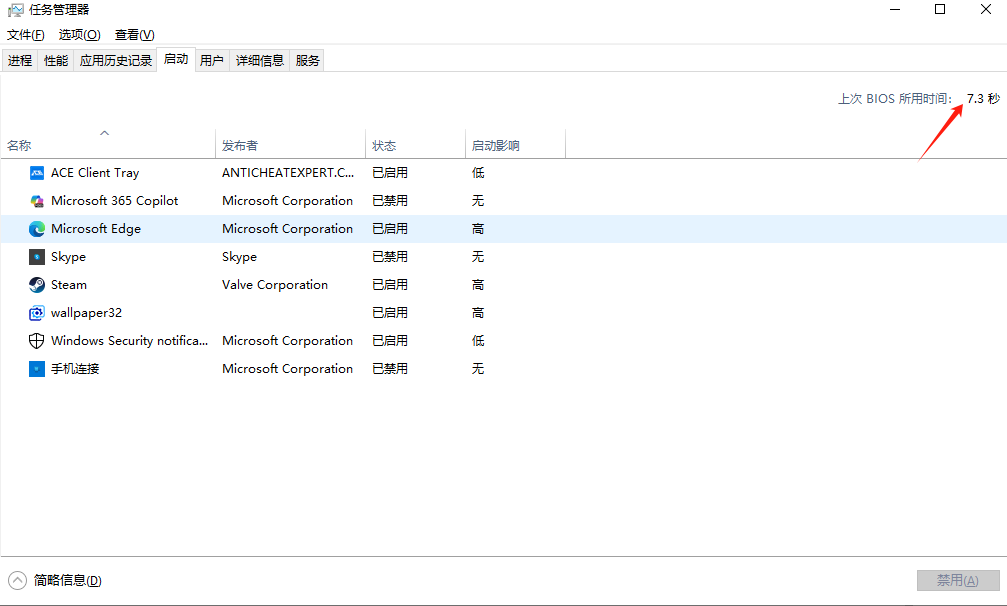The width and height of the screenshot is (1007, 606).
Task: Click 已启用 status in wallpaper32 row
Action: pyautogui.click(x=390, y=313)
